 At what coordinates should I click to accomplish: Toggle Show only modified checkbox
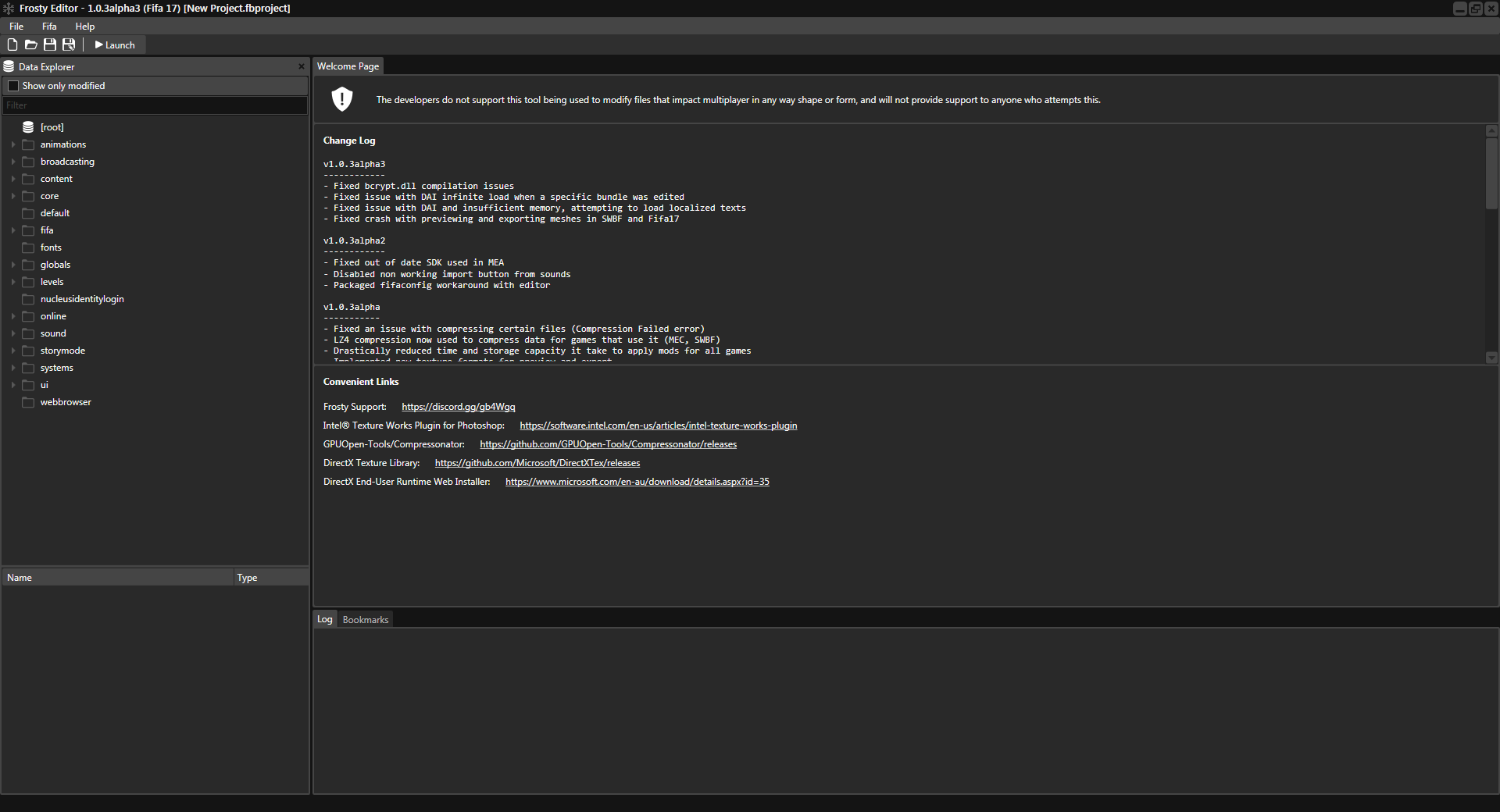[x=13, y=86]
